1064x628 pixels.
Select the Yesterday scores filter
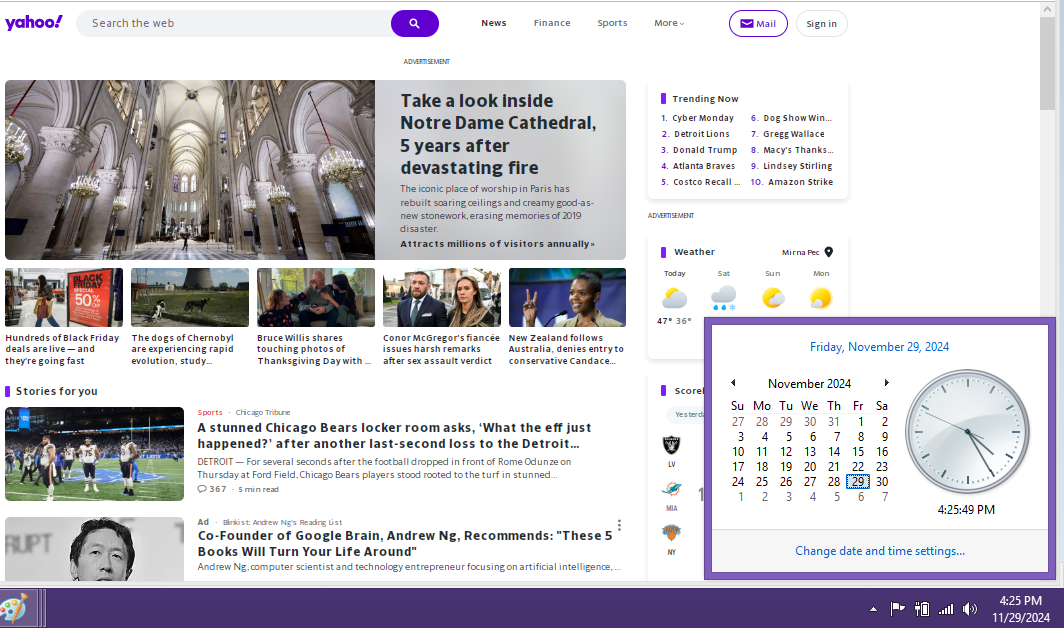coord(687,414)
